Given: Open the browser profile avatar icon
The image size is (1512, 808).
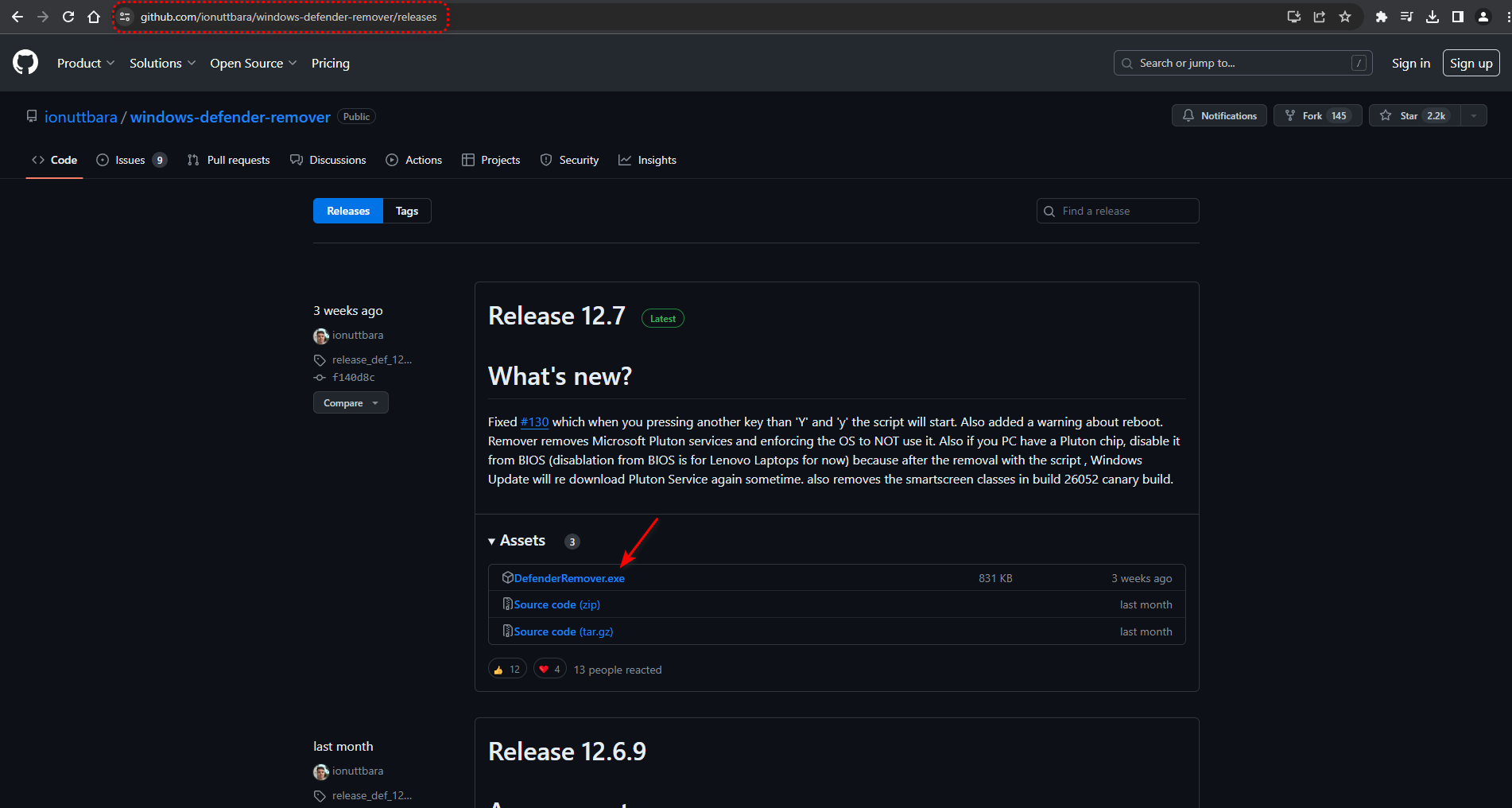Looking at the screenshot, I should (x=1483, y=17).
